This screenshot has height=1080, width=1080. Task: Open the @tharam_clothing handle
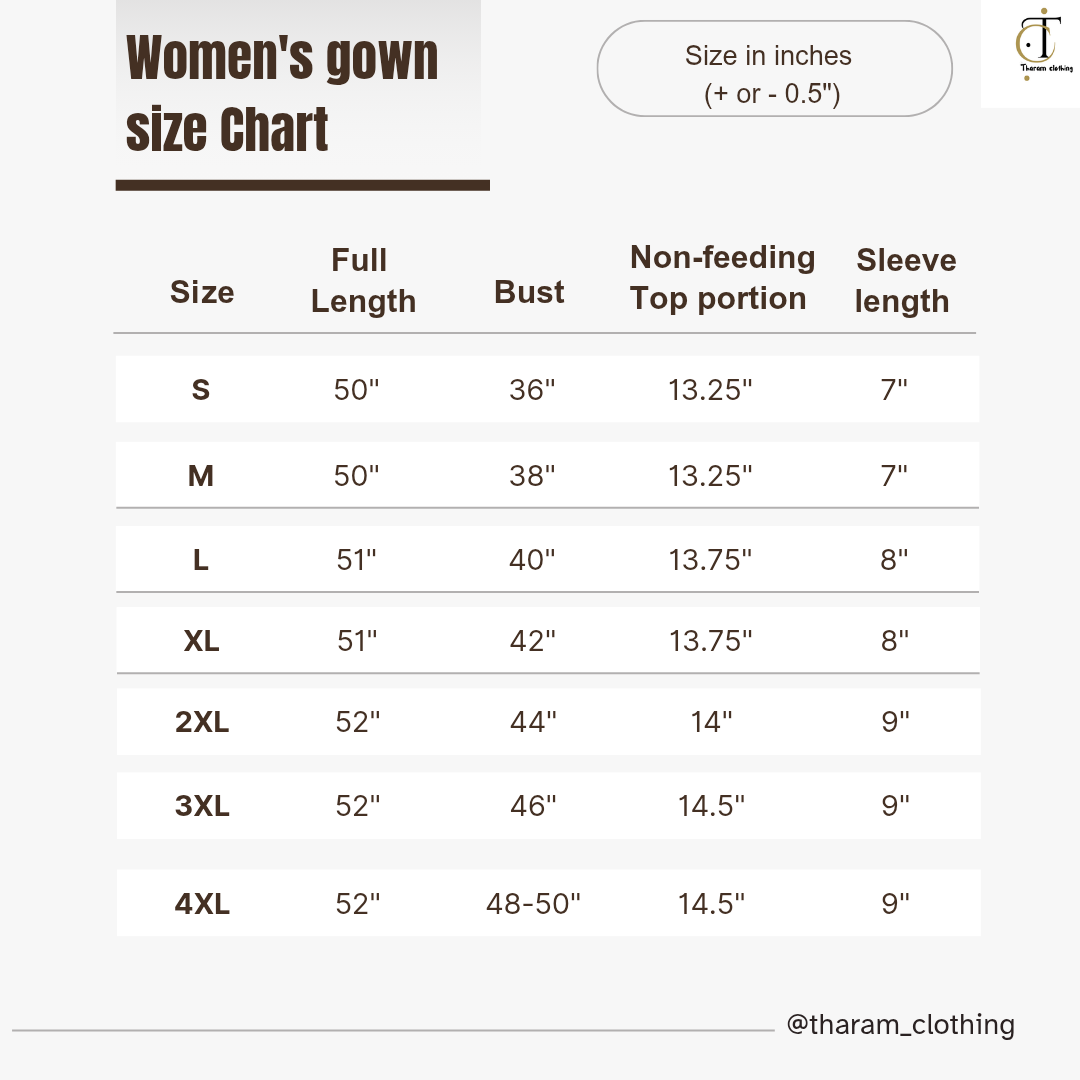[x=900, y=1024]
